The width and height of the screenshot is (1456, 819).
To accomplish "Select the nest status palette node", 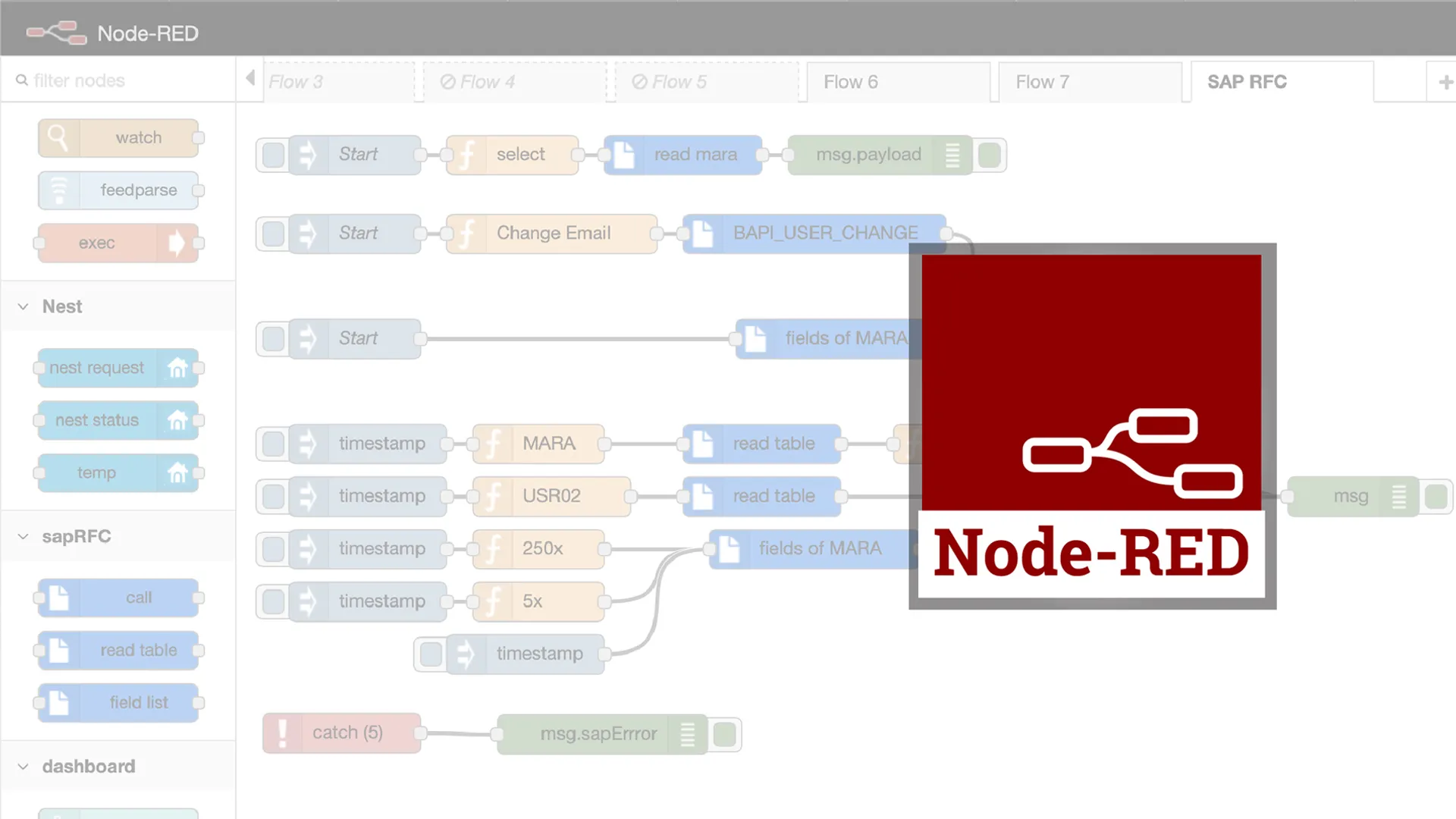I will click(x=119, y=420).
